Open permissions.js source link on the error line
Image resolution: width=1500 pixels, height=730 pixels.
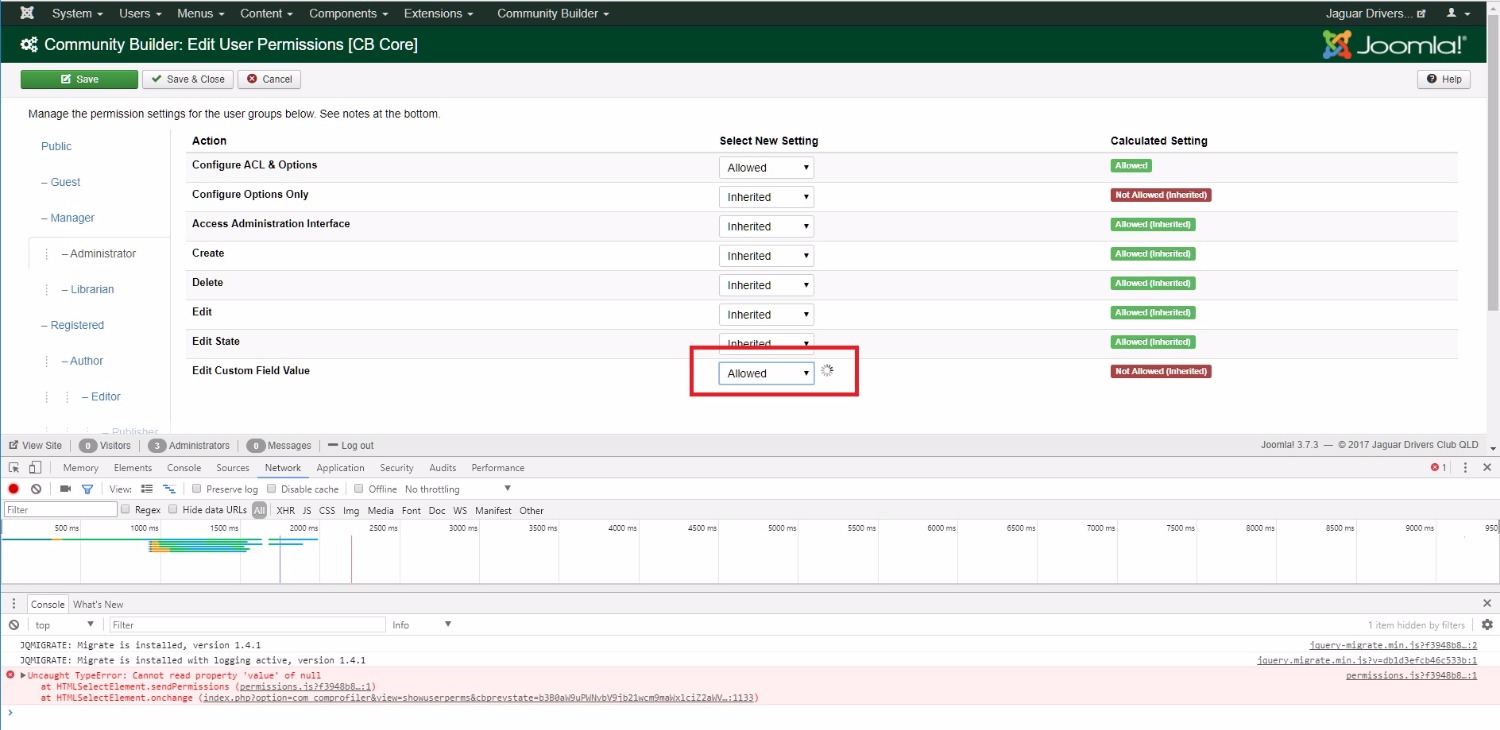coord(1411,675)
